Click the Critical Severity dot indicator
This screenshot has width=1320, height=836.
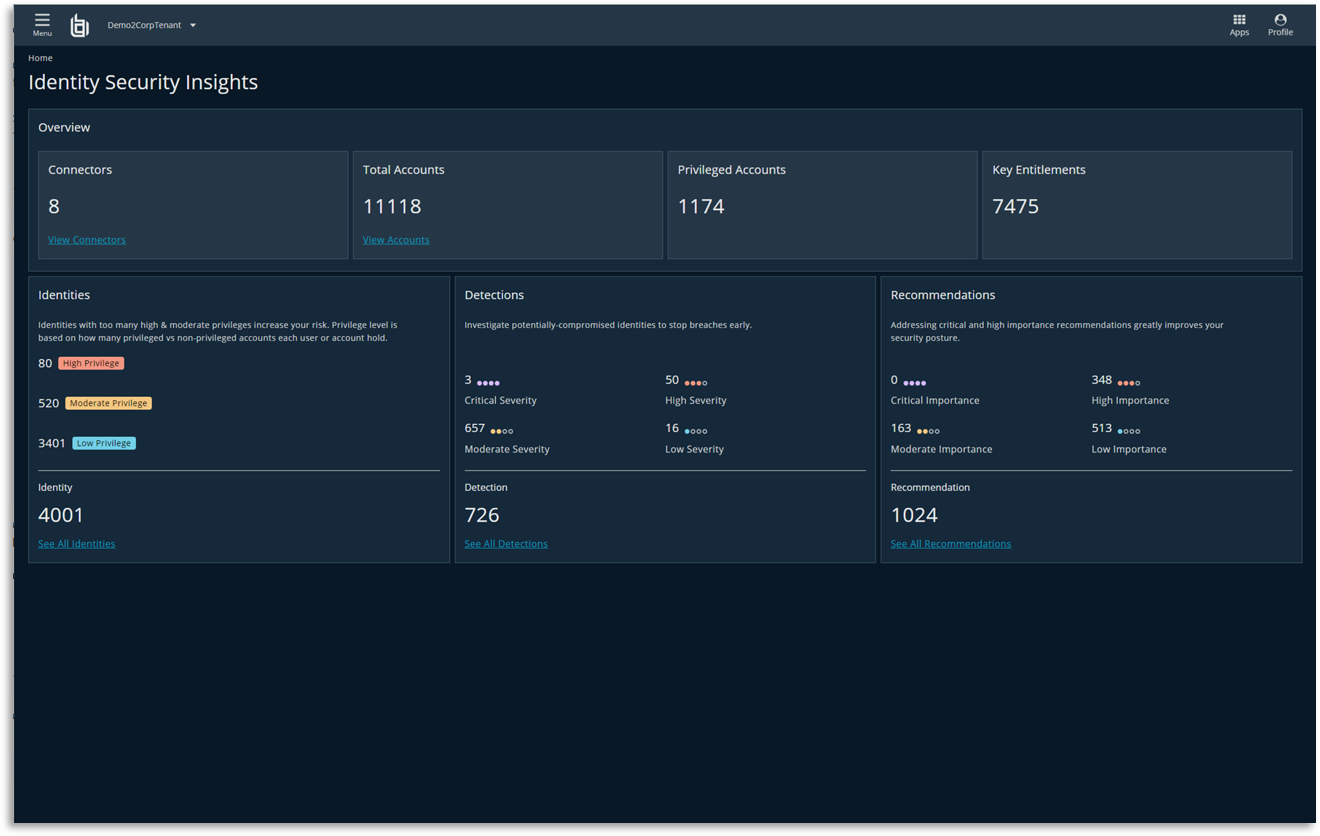[487, 380]
